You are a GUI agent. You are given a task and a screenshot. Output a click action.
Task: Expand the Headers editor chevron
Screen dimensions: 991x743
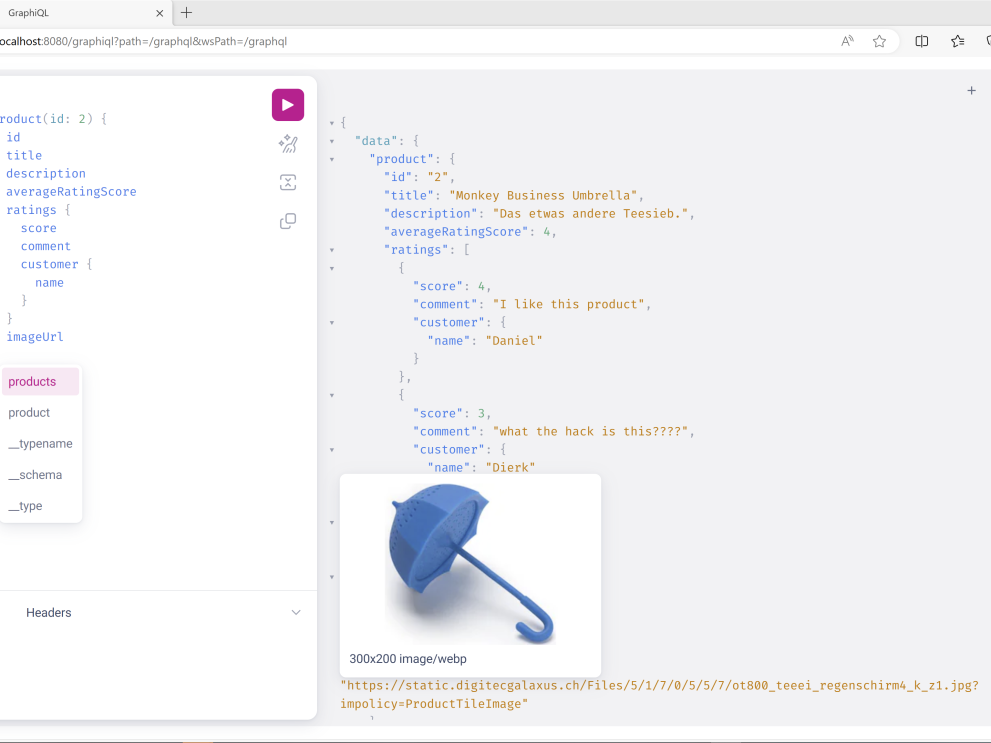(296, 612)
